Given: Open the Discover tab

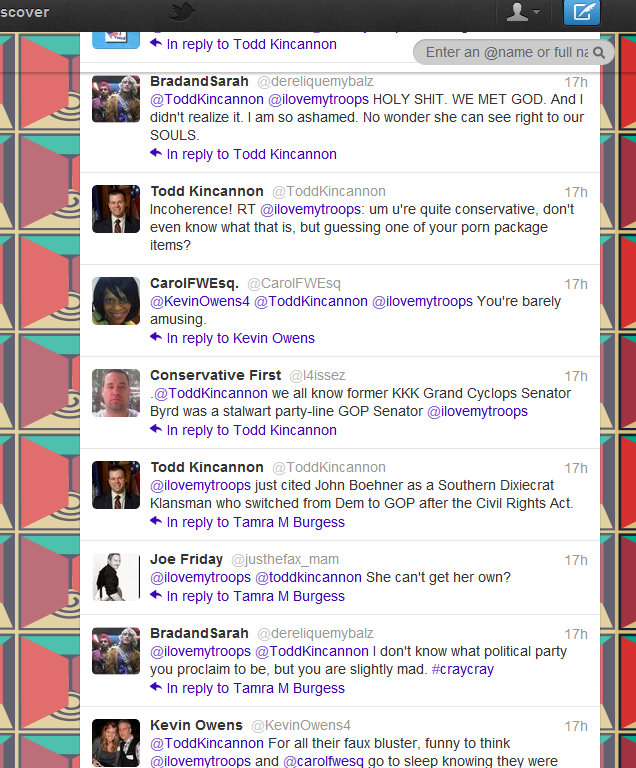Looking at the screenshot, I should (x=24, y=12).
